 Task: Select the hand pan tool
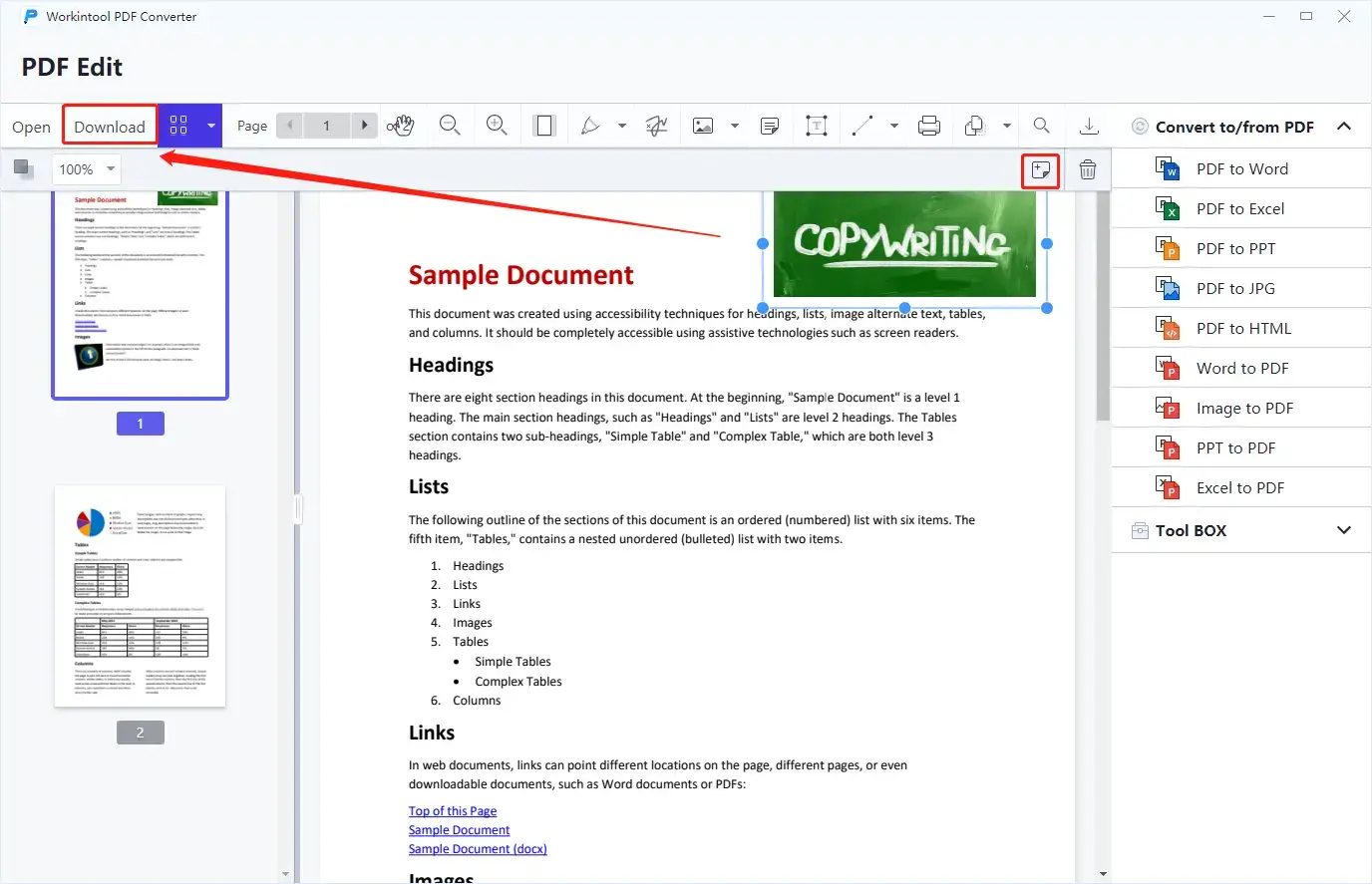click(x=401, y=126)
